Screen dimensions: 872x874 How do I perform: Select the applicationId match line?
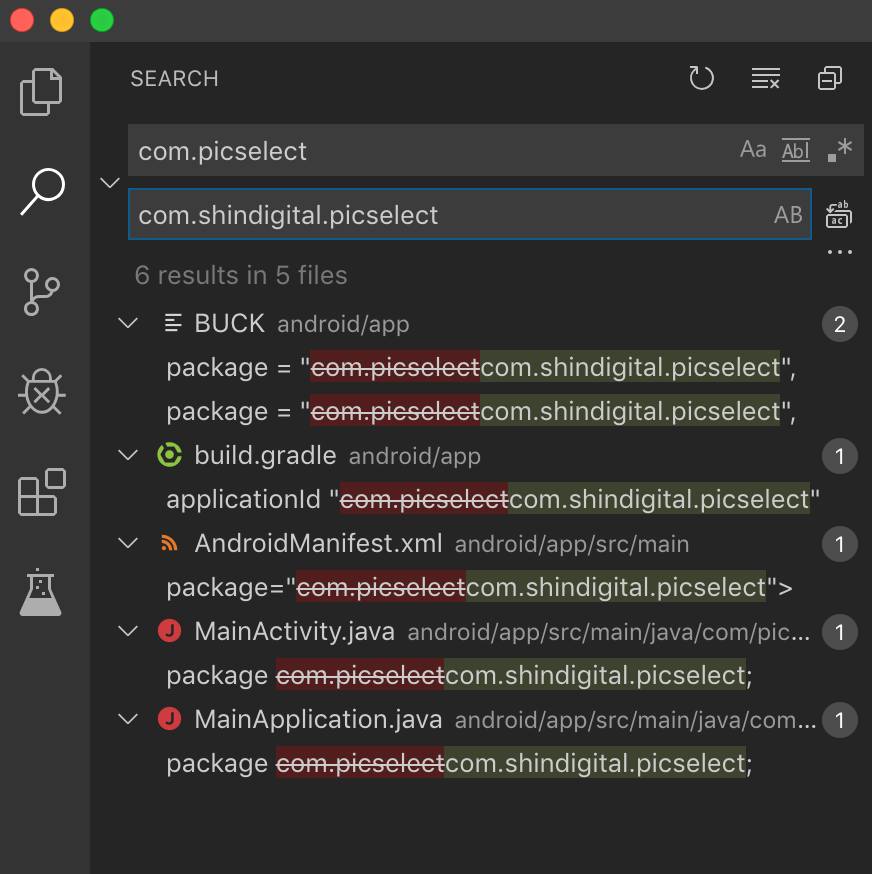[493, 499]
